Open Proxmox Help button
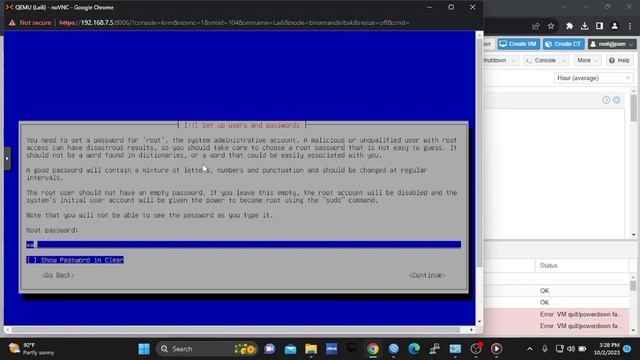This screenshot has width=640, height=360. click(619, 60)
